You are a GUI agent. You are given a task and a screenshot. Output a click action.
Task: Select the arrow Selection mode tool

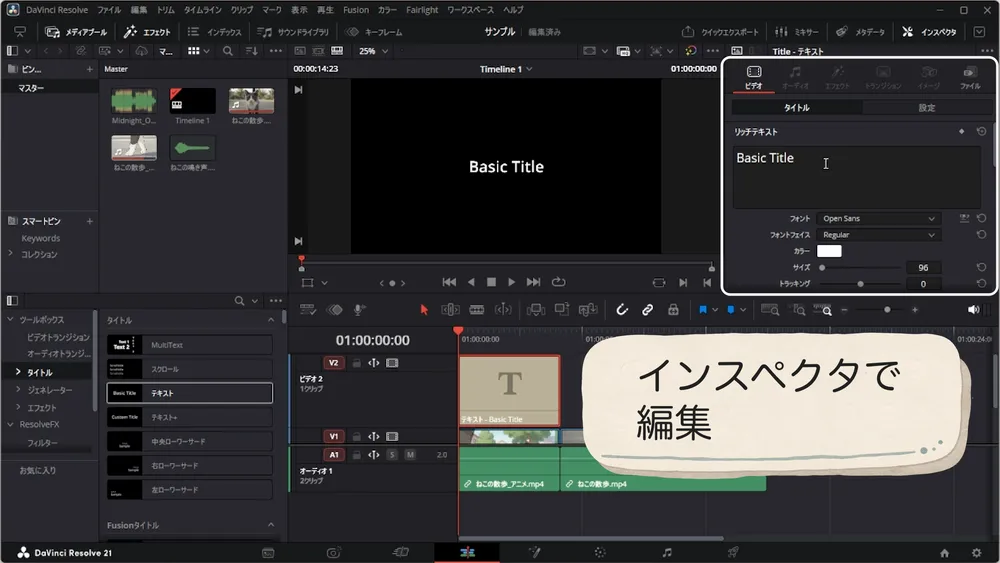[x=424, y=310]
